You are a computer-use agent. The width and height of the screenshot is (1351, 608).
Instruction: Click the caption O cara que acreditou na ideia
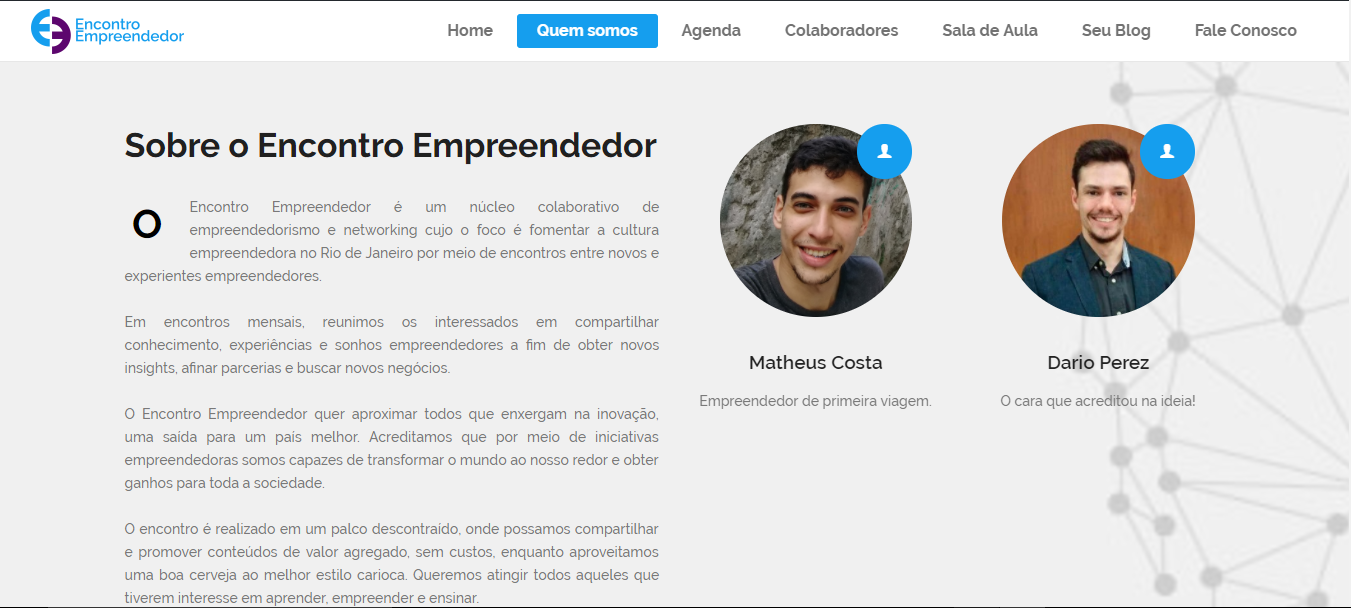point(1098,401)
